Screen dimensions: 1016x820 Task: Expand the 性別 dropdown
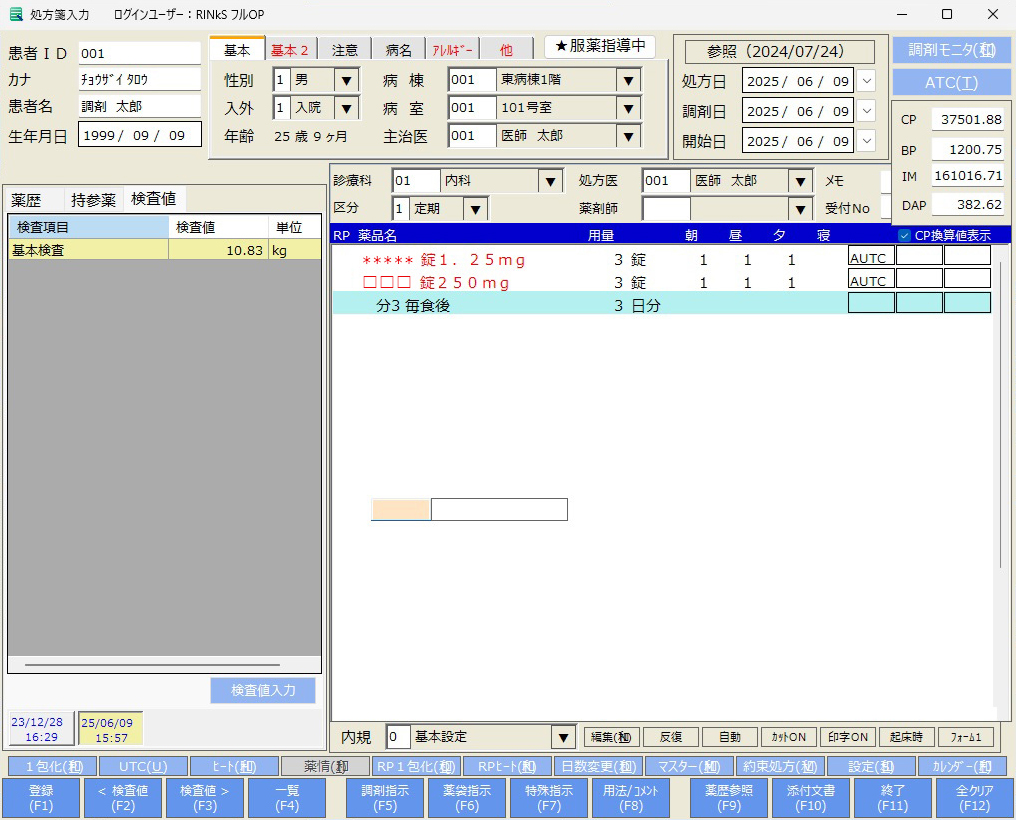[346, 80]
